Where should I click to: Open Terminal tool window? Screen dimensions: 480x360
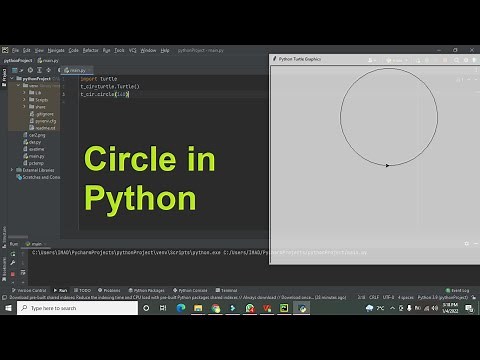point(226,290)
